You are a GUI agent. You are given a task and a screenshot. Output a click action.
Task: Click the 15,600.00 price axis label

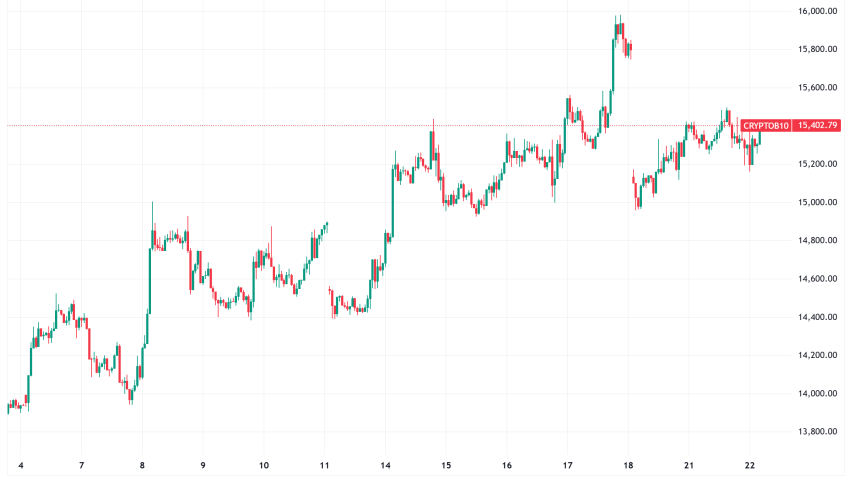[x=817, y=88]
